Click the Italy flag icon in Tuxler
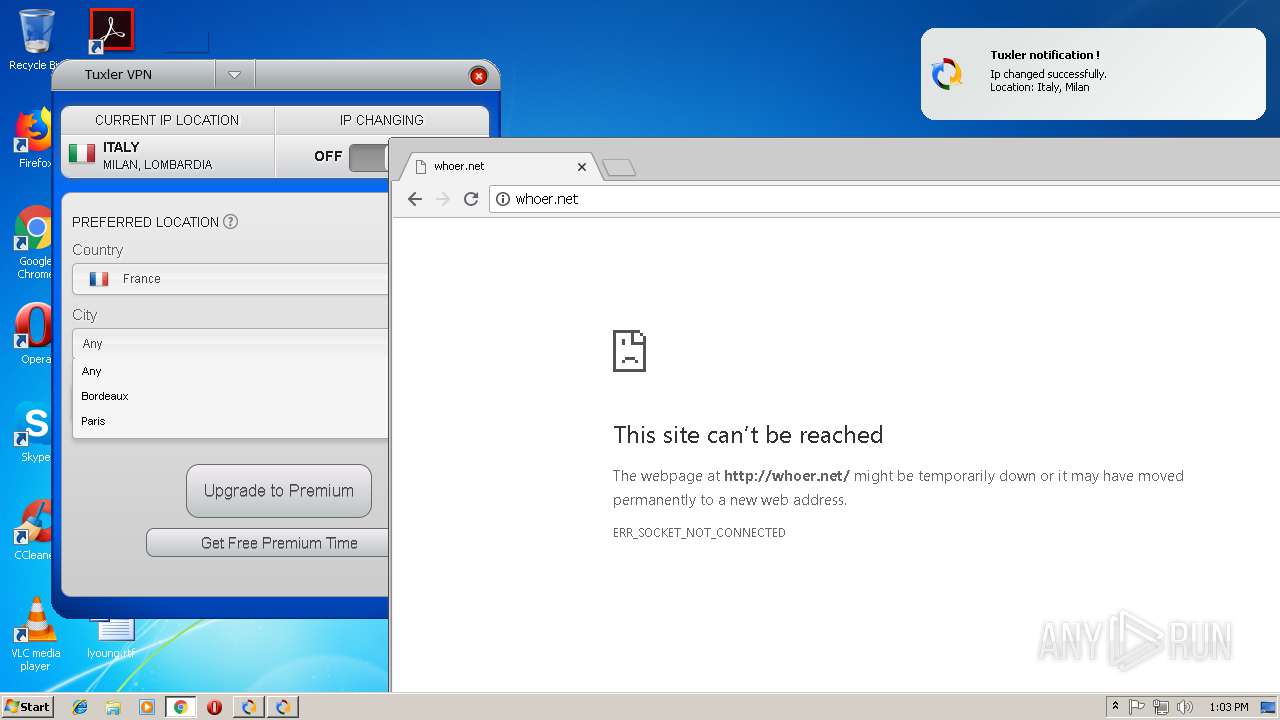This screenshot has height=720, width=1280. (82, 154)
